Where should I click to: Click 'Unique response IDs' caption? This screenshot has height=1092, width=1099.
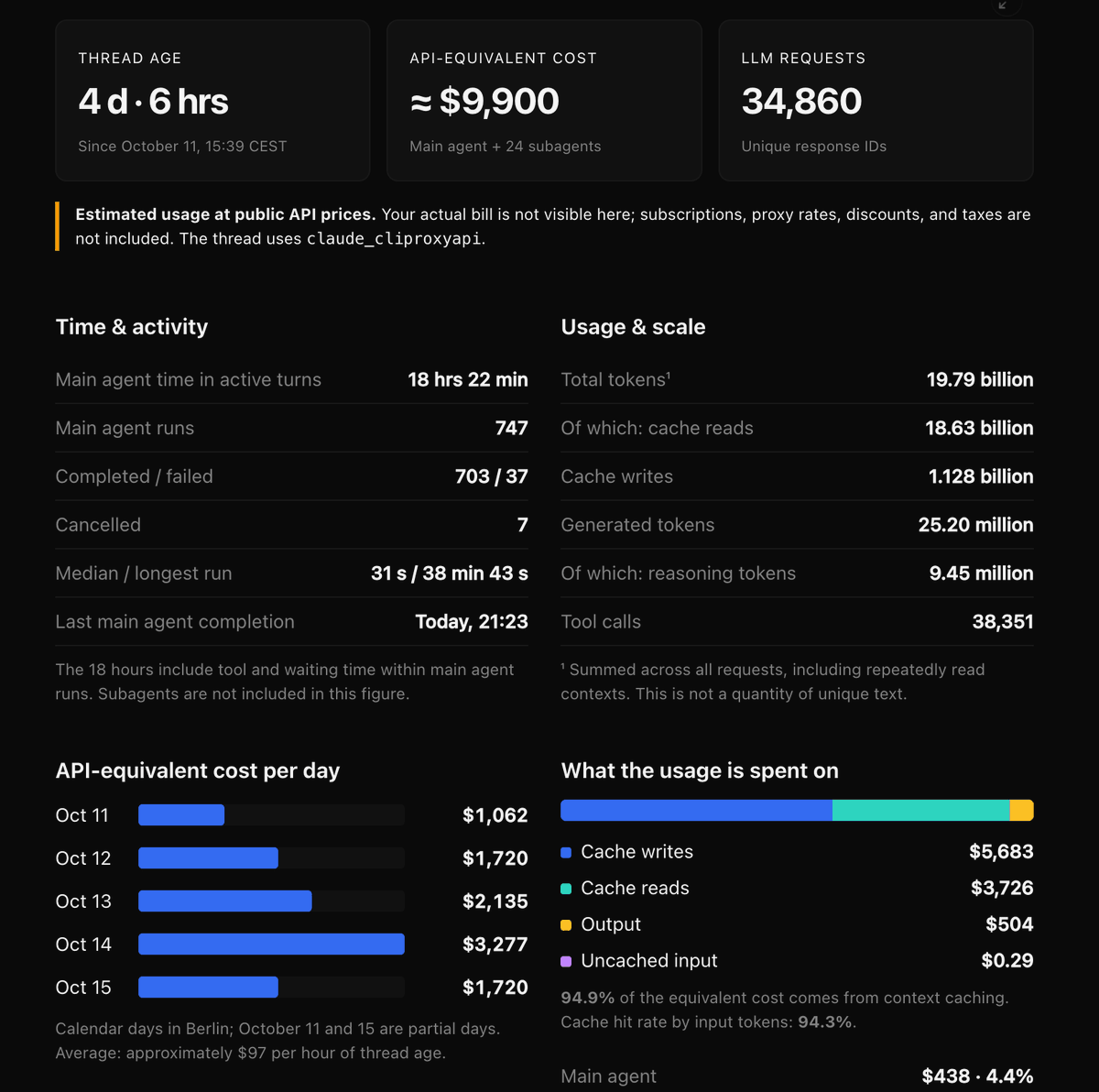[814, 147]
